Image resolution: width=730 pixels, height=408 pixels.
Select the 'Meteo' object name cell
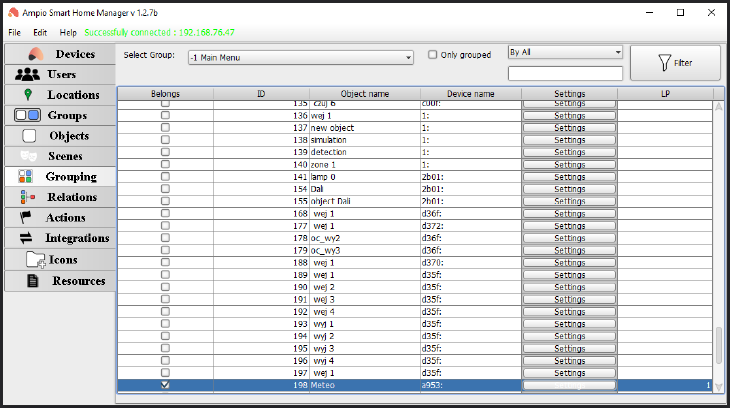tap(365, 385)
